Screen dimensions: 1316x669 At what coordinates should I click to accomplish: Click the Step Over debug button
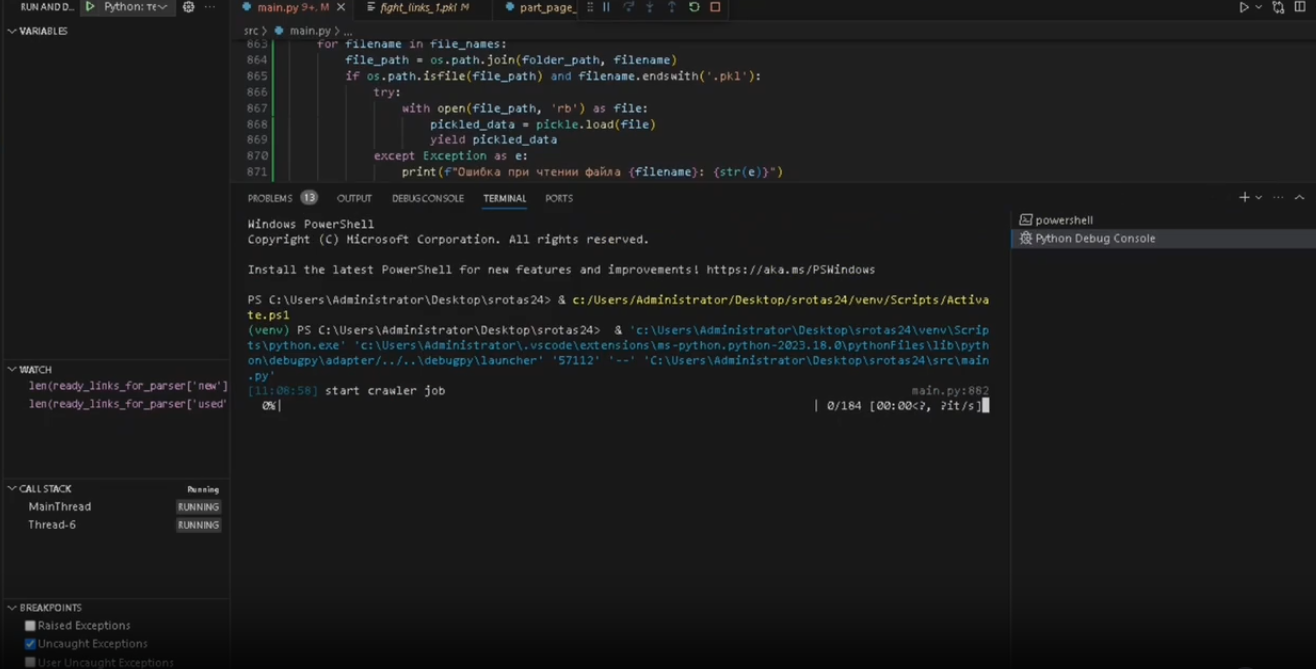coord(628,7)
